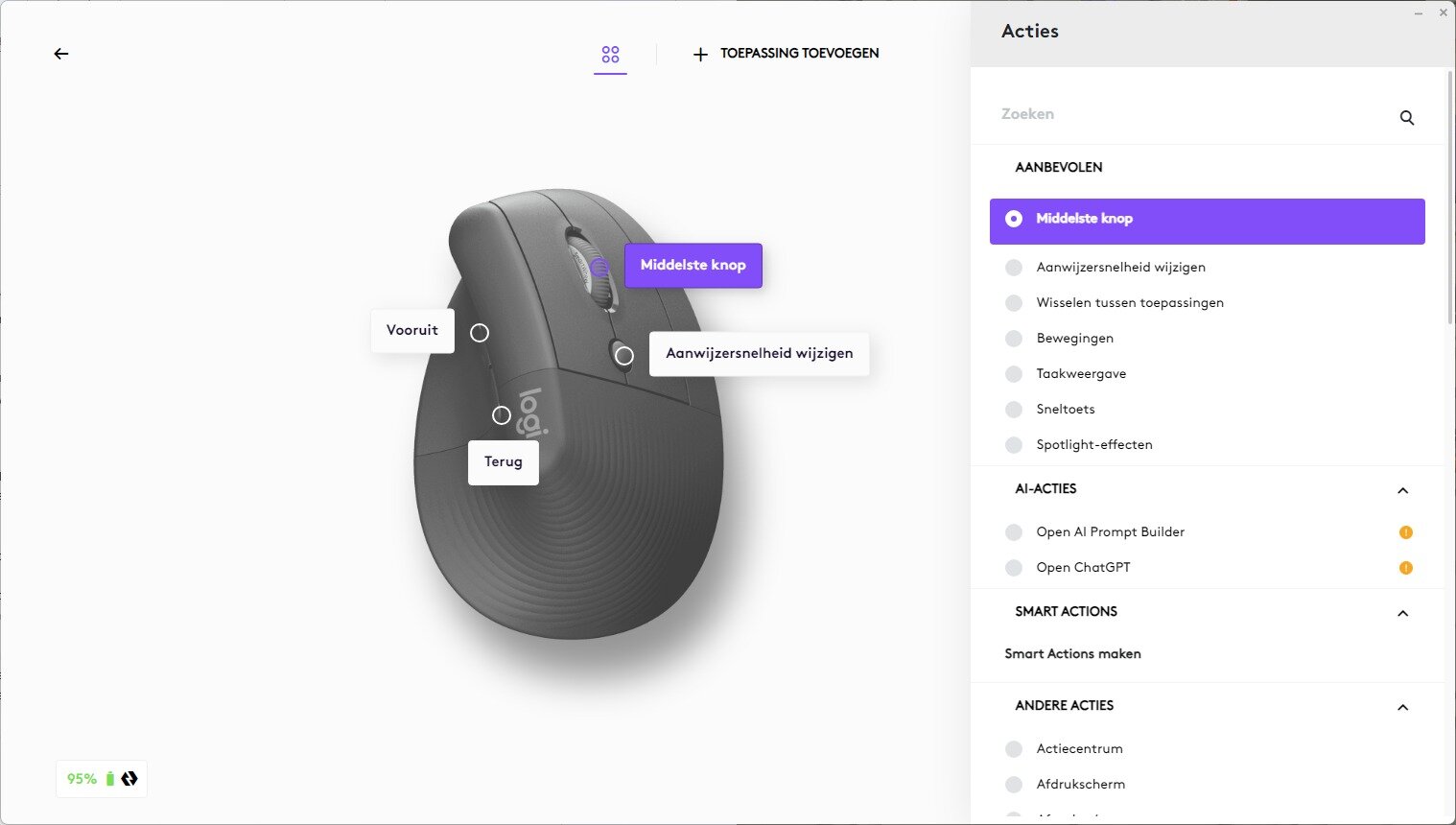
Task: Click the search magnifier icon
Action: coord(1406,118)
